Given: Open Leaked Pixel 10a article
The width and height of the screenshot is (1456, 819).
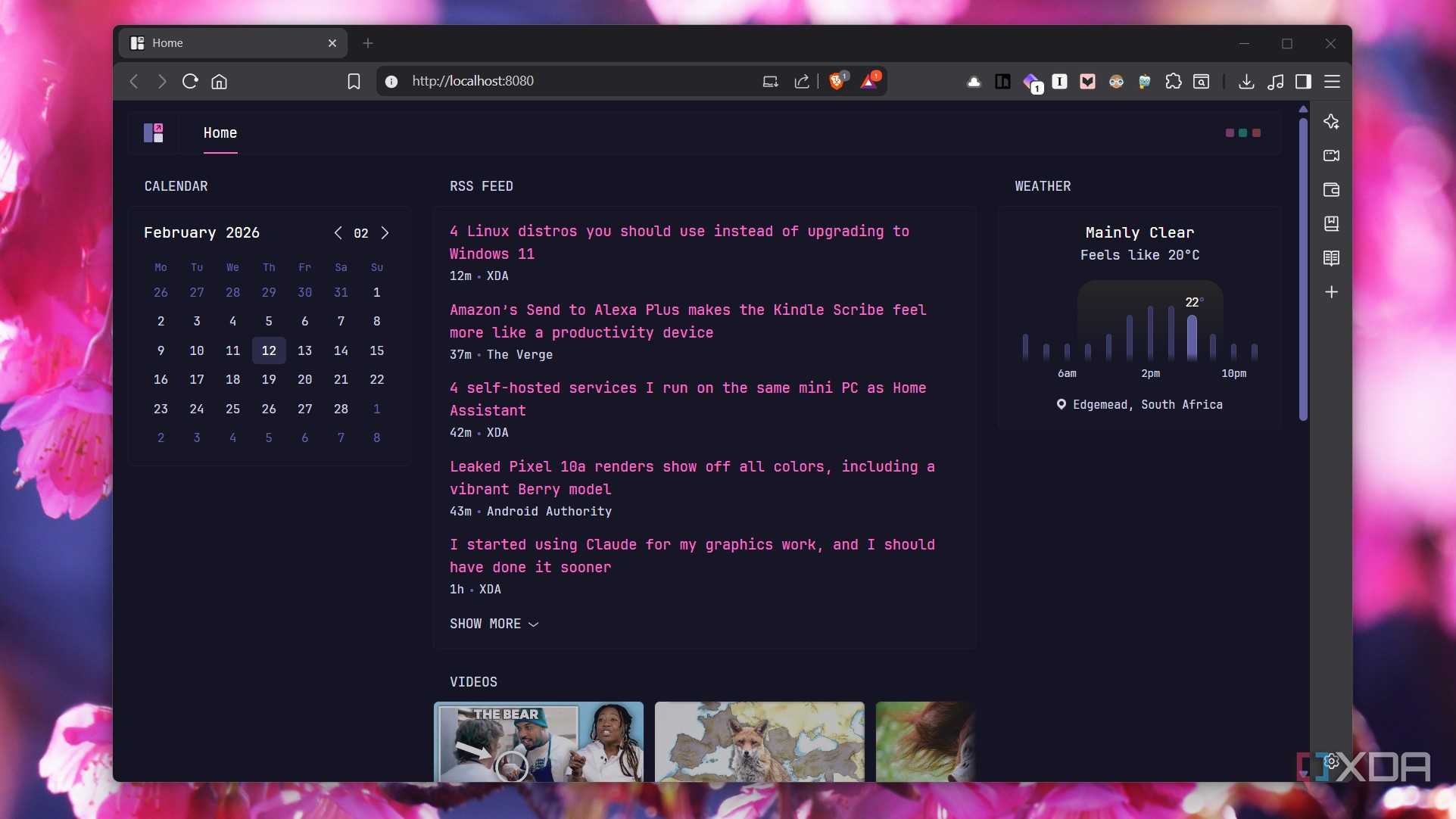Looking at the screenshot, I should click(x=692, y=478).
